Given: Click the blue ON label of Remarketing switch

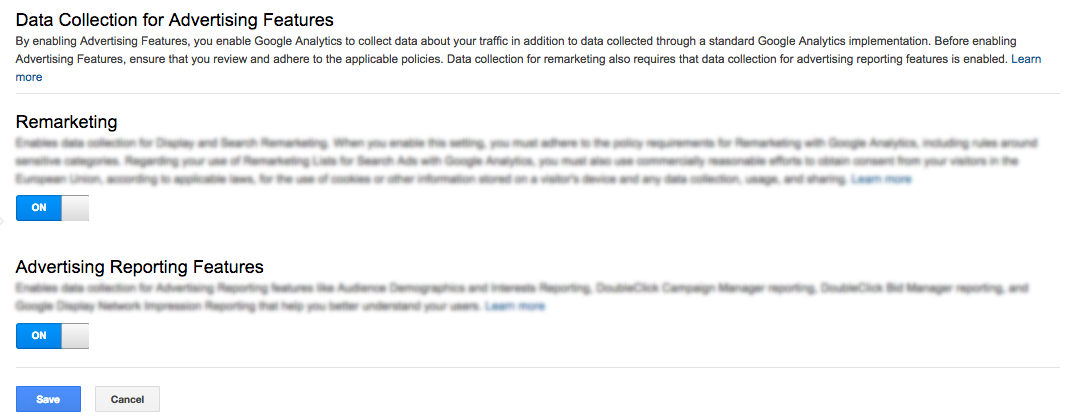Looking at the screenshot, I should 39,208.
